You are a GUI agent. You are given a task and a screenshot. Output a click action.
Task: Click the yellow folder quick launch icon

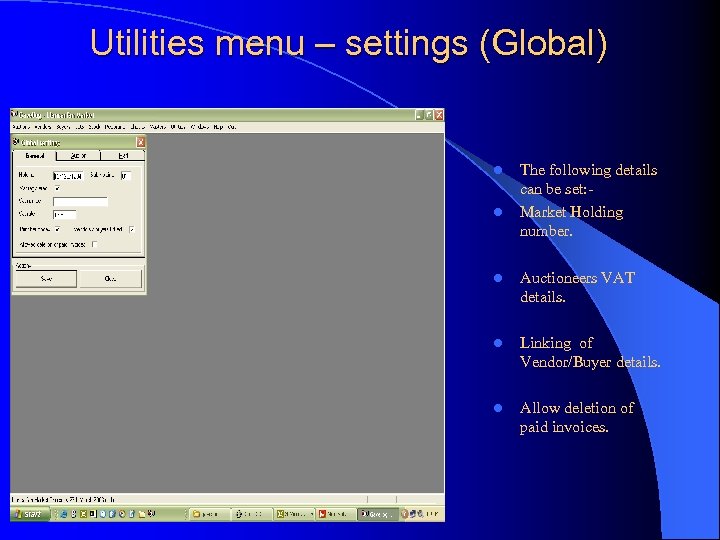141,514
